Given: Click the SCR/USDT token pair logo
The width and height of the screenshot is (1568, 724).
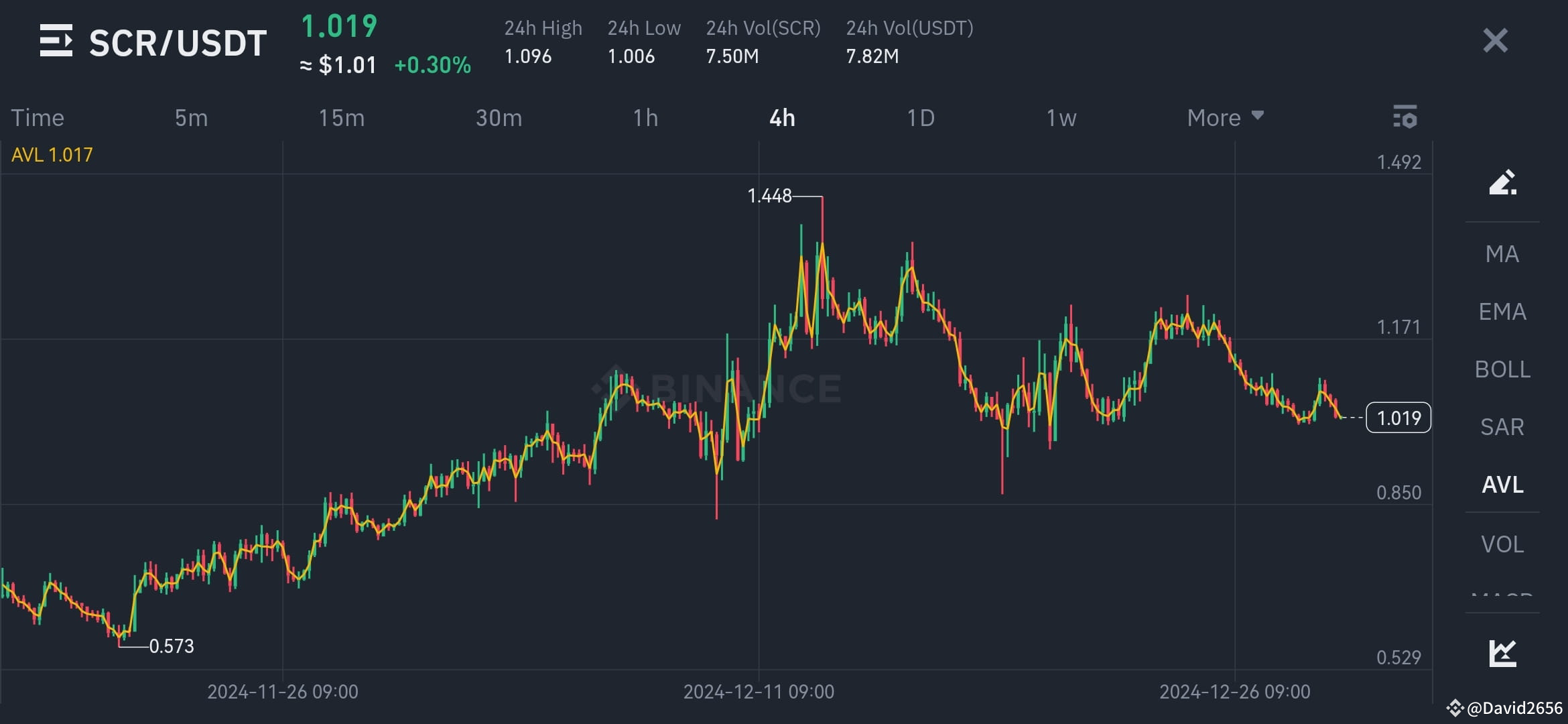Looking at the screenshot, I should pyautogui.click(x=56, y=42).
